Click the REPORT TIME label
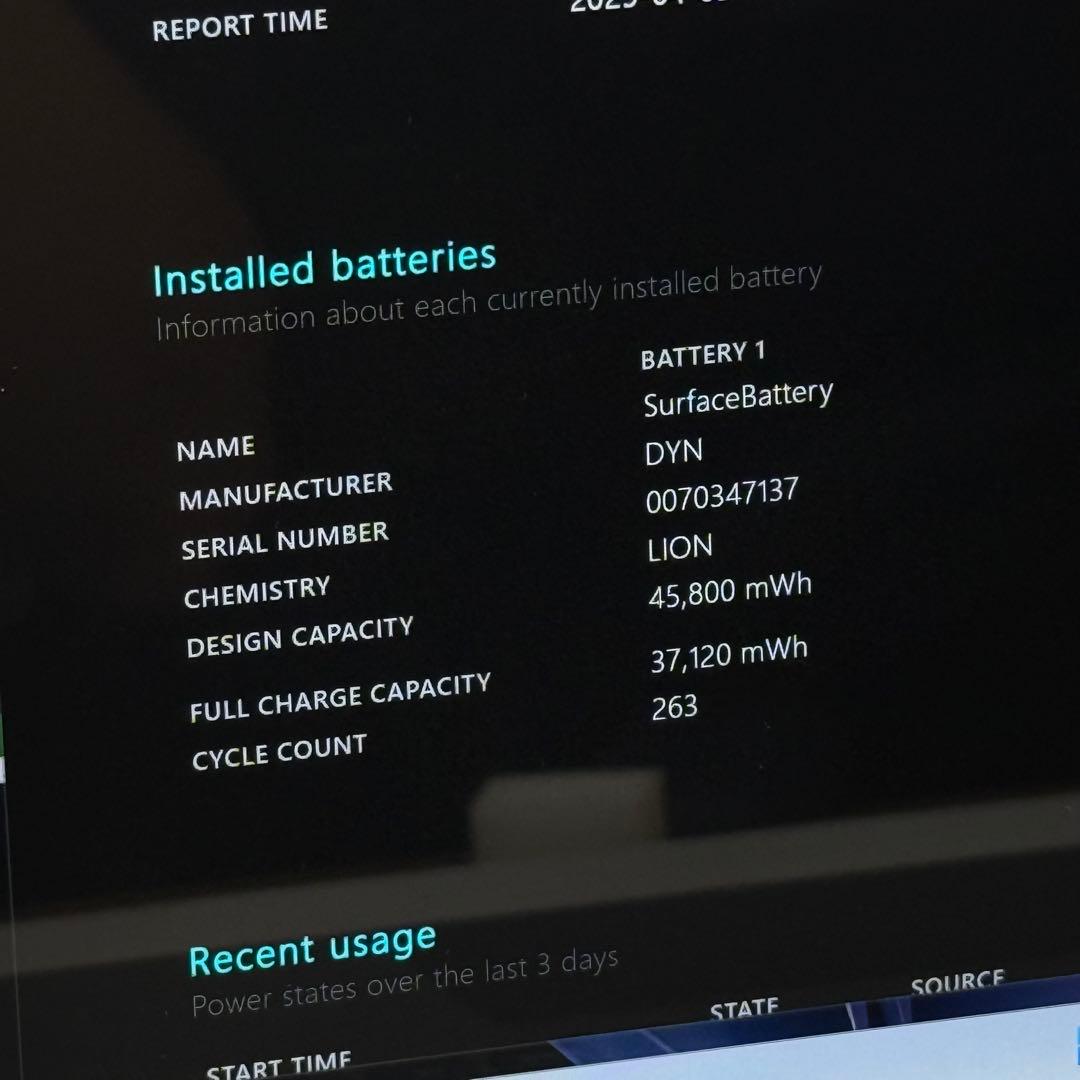This screenshot has width=1080, height=1080. [x=240, y=25]
